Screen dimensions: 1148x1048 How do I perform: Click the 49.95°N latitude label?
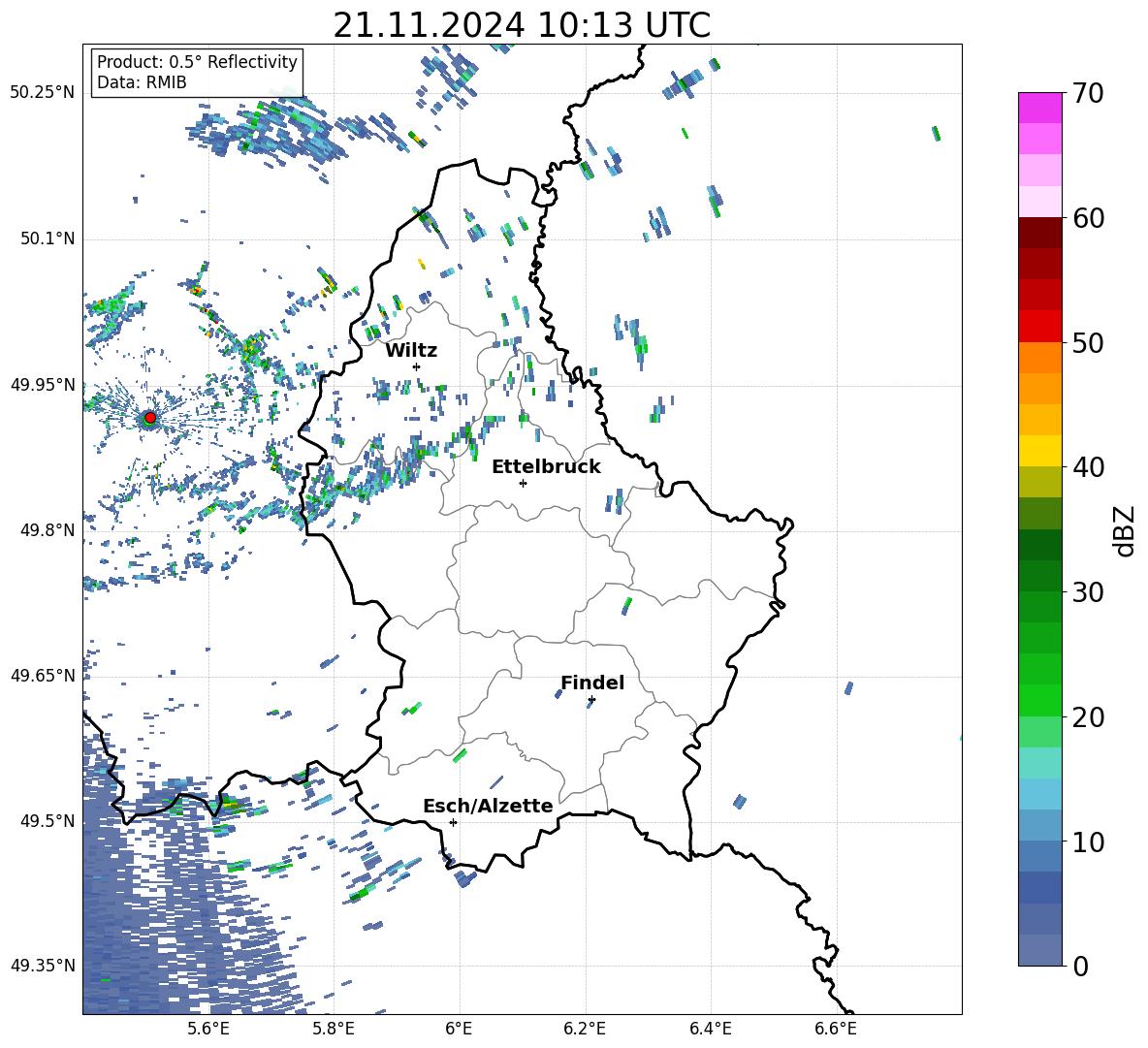[43, 385]
